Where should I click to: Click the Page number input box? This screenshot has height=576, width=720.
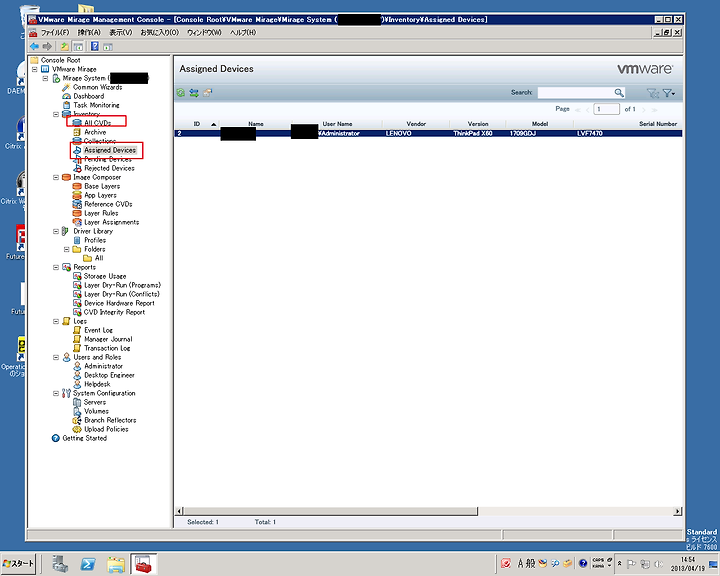coord(606,109)
